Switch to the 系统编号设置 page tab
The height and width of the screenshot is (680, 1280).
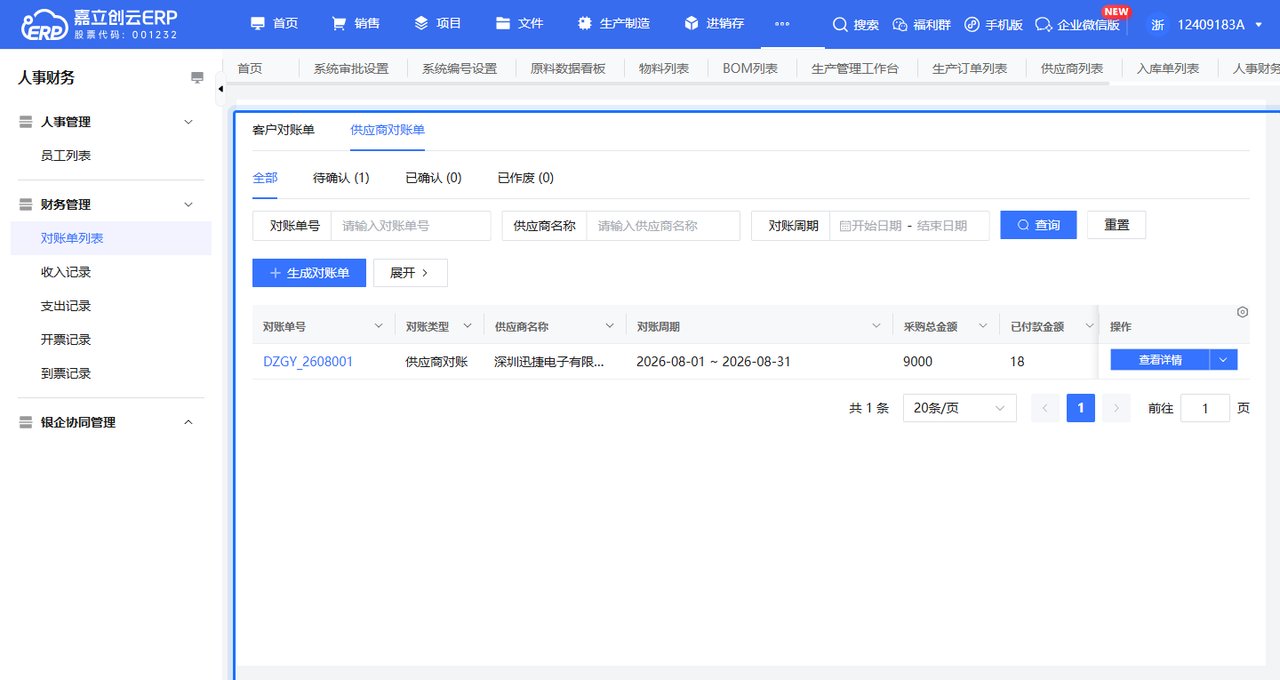(x=460, y=69)
